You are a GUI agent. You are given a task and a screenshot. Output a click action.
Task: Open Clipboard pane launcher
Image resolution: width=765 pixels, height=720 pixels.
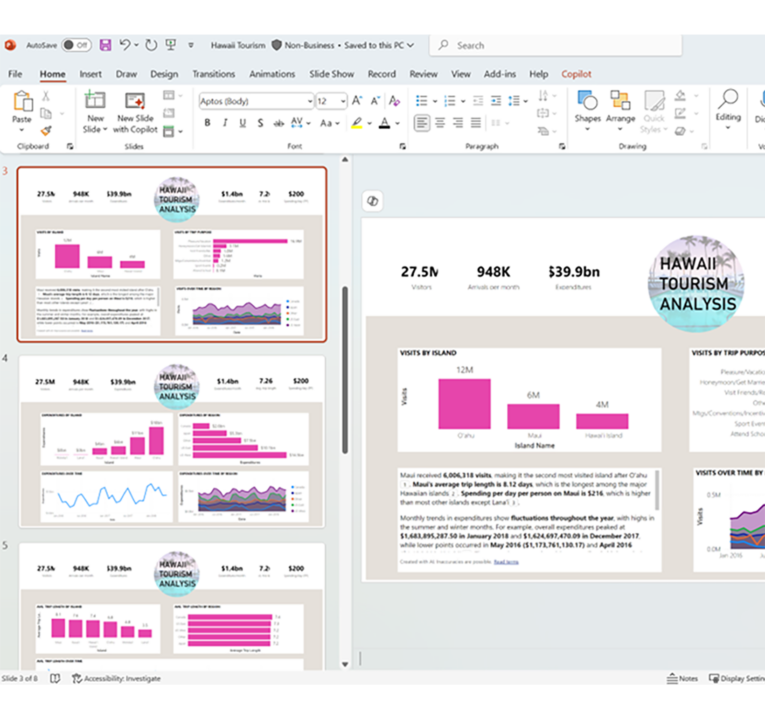[x=70, y=146]
